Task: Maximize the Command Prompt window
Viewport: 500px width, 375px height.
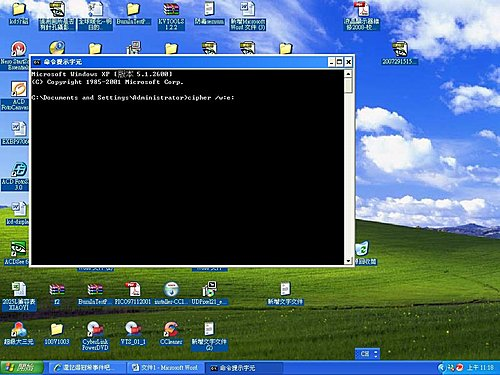Action: click(x=340, y=62)
